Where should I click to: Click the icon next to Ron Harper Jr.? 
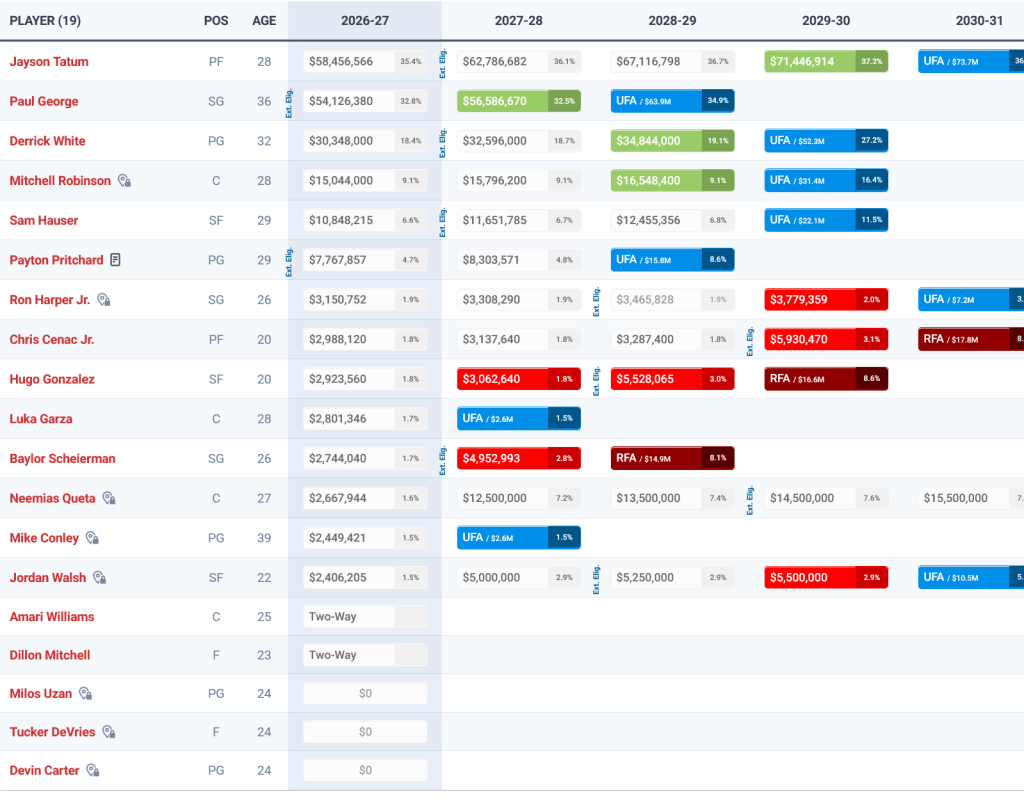[x=104, y=300]
